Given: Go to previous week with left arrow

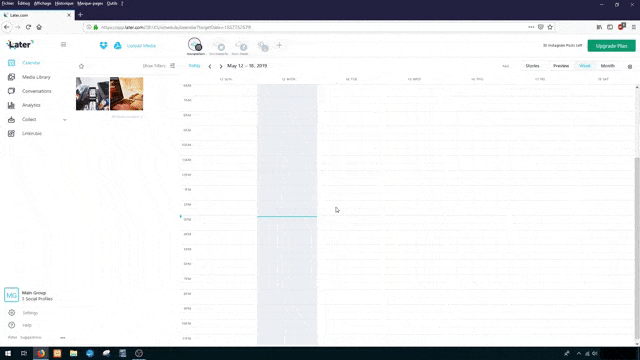Looking at the screenshot, I should click(x=210, y=66).
